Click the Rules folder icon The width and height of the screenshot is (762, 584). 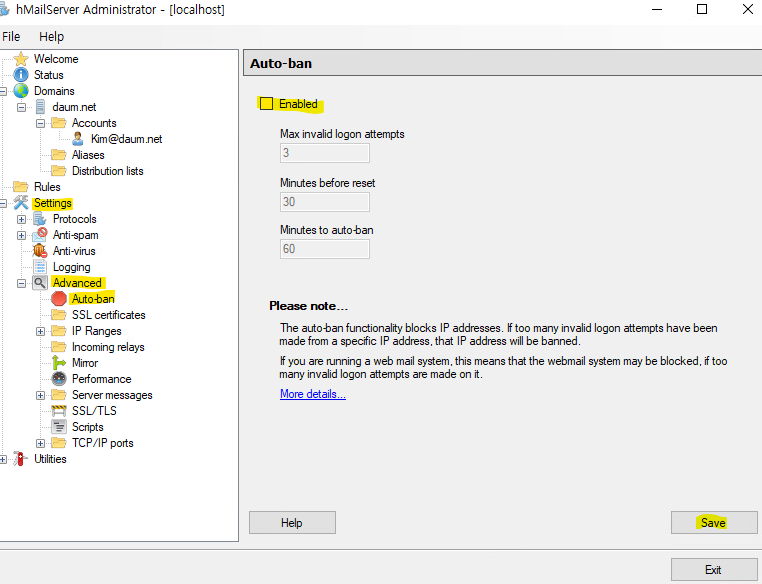tap(21, 187)
